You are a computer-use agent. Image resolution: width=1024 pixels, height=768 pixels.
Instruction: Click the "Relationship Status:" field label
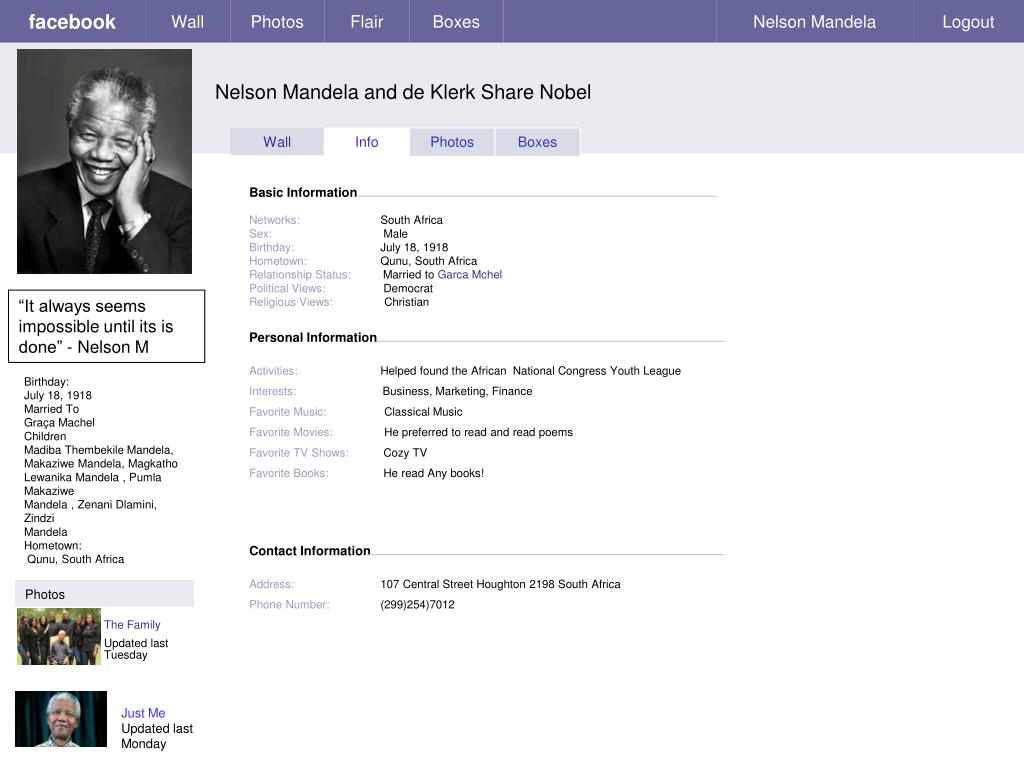300,275
